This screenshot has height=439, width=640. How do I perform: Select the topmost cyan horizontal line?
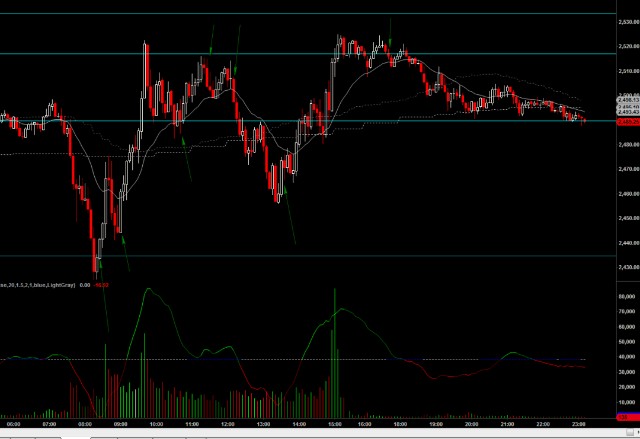pos(300,14)
